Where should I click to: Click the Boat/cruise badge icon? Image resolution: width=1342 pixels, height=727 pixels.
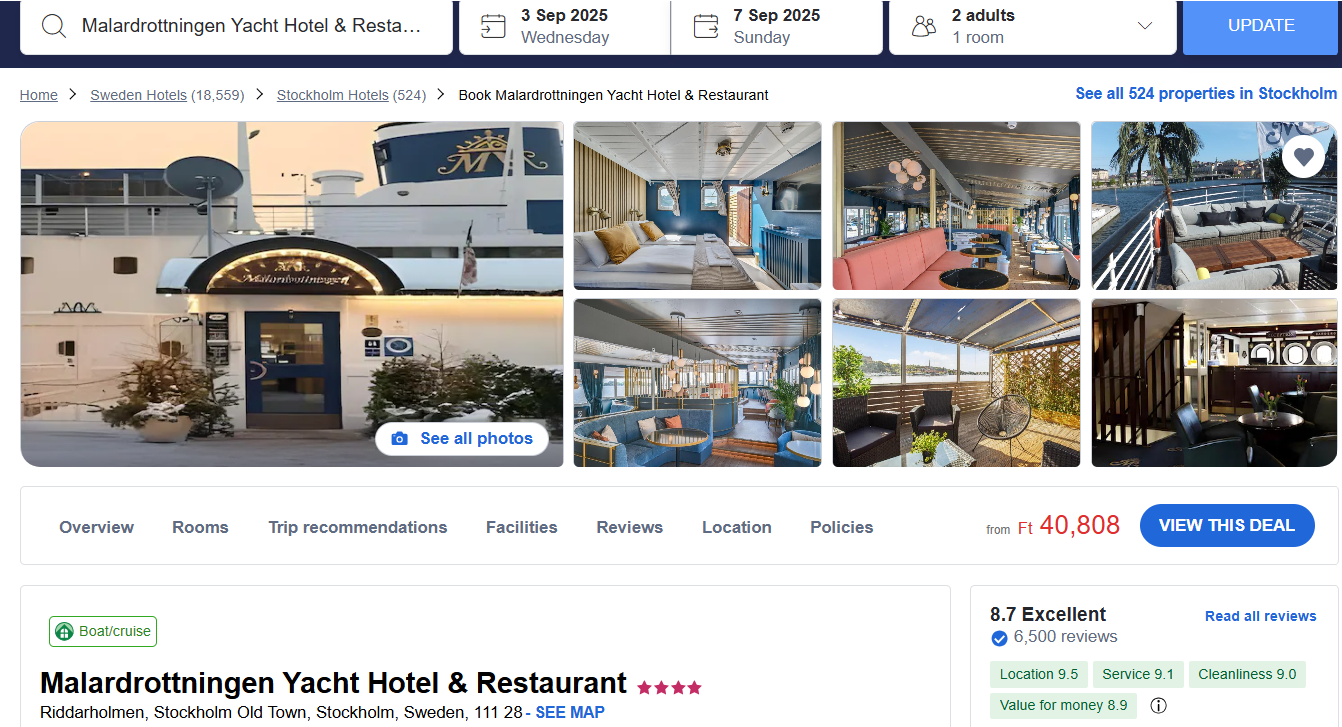click(x=64, y=632)
